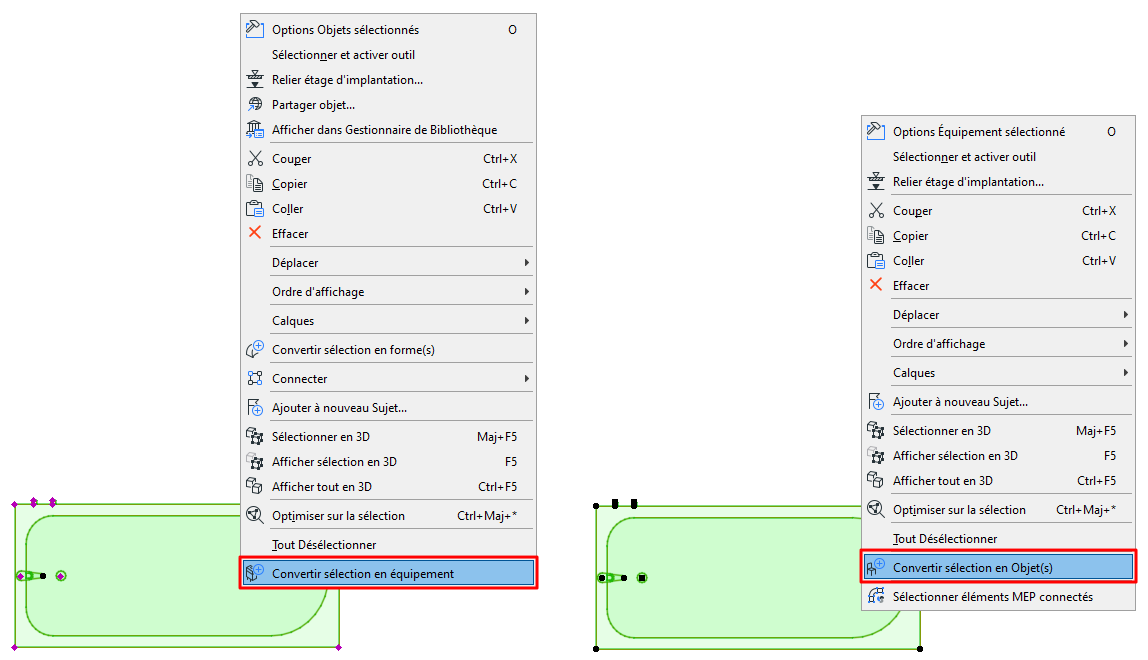Click the Ajouter à nouveau Sujet icon in left menu
Screen dimensions: 1148x660
[255, 407]
